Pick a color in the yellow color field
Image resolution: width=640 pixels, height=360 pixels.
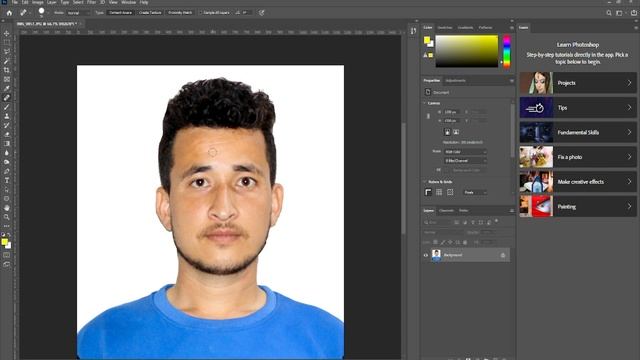point(467,51)
